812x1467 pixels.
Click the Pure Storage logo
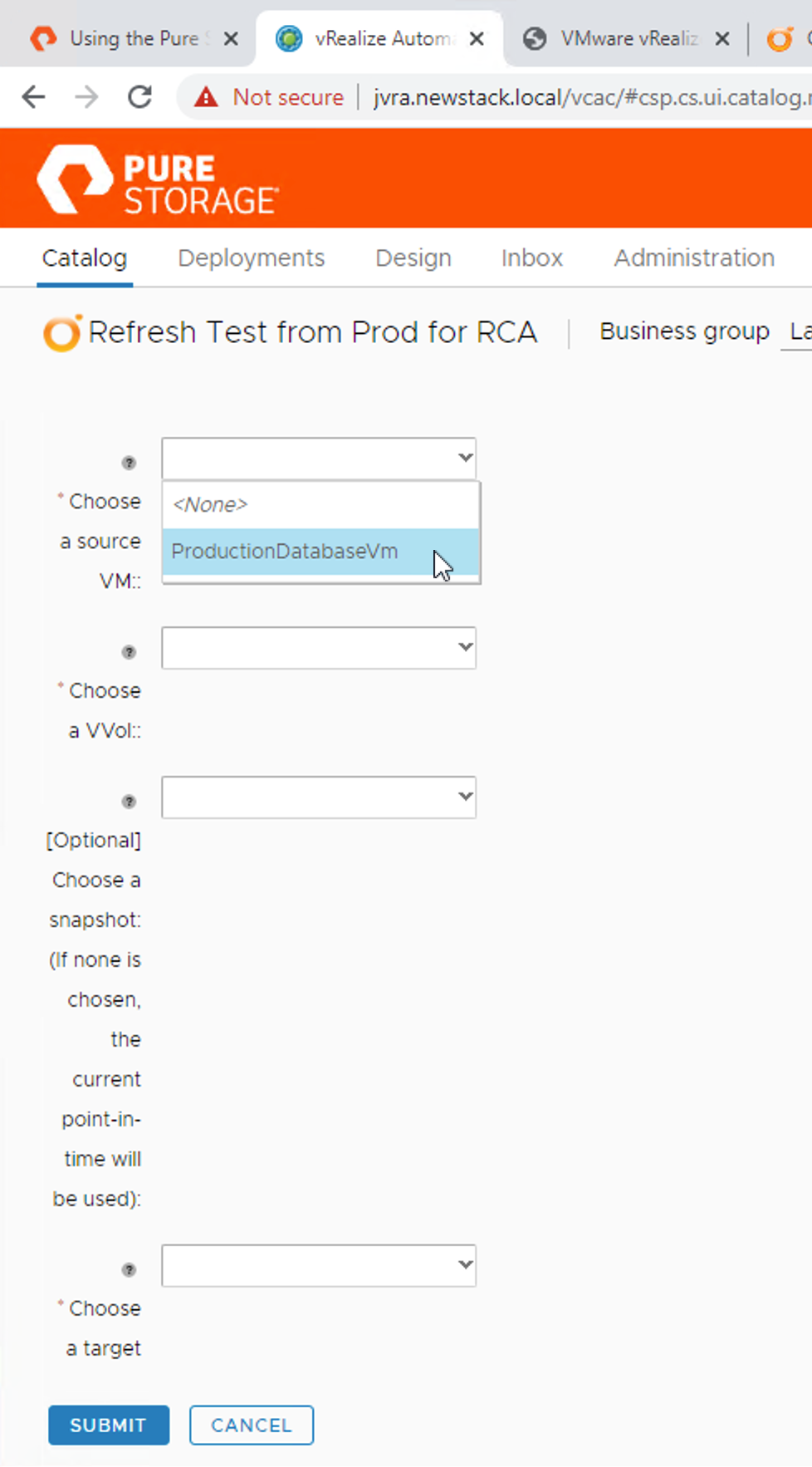[x=158, y=180]
